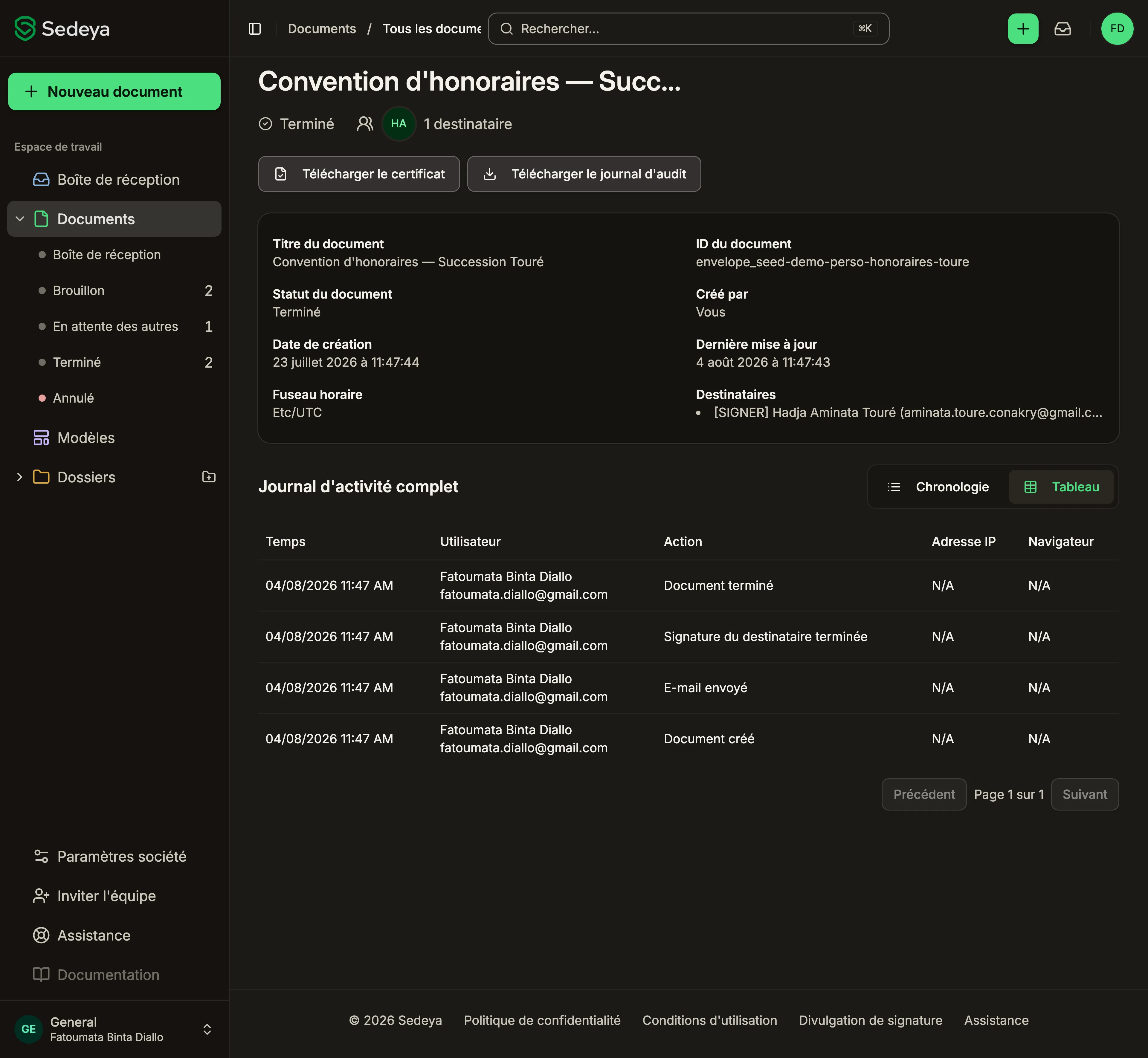Select Signature du destinataire terminée row
The height and width of the screenshot is (1058, 1148).
pyautogui.click(x=688, y=637)
